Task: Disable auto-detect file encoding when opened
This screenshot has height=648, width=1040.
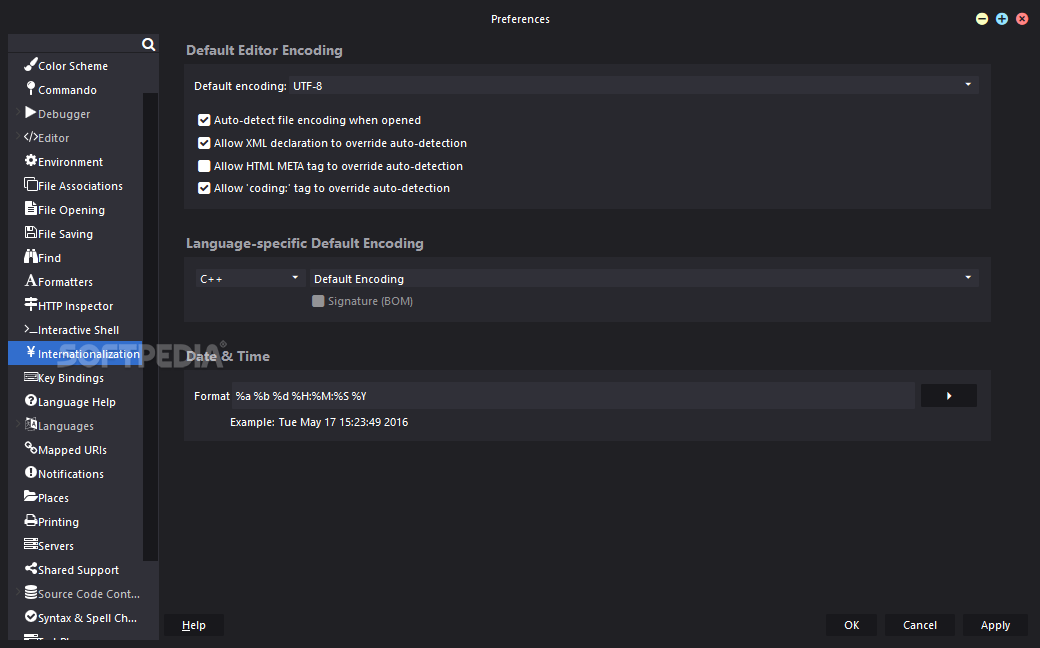Action: (205, 120)
